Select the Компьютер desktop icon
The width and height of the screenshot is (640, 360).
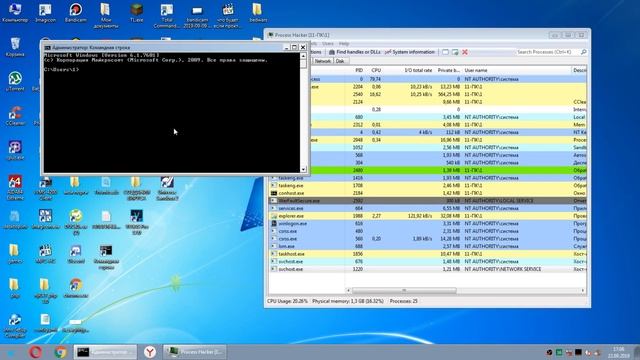15,12
